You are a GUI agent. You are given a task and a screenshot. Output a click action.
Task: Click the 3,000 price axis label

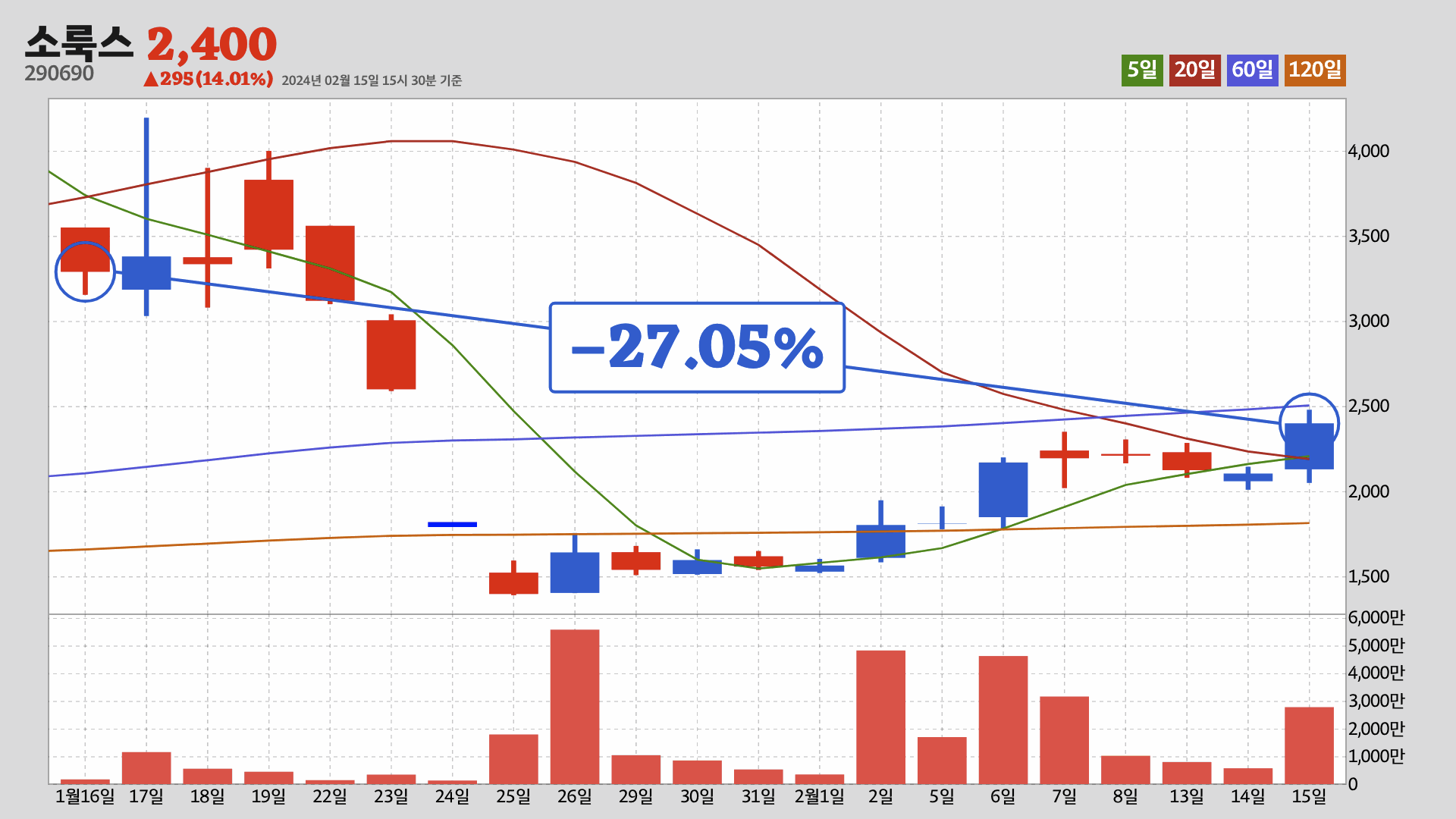(x=1369, y=321)
